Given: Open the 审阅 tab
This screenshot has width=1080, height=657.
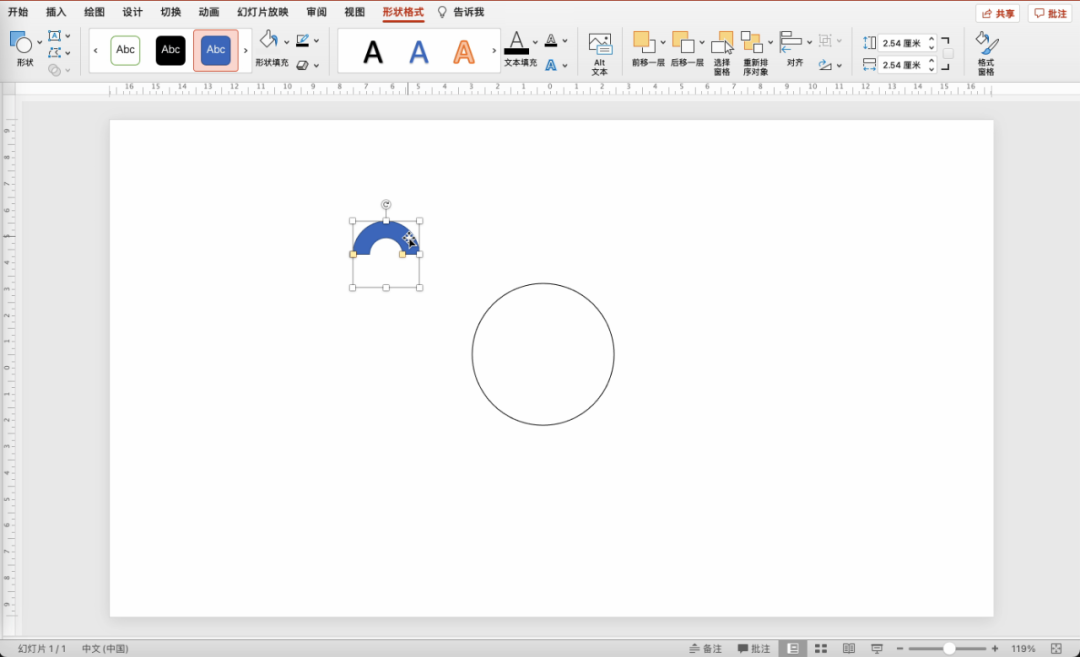Looking at the screenshot, I should (317, 12).
